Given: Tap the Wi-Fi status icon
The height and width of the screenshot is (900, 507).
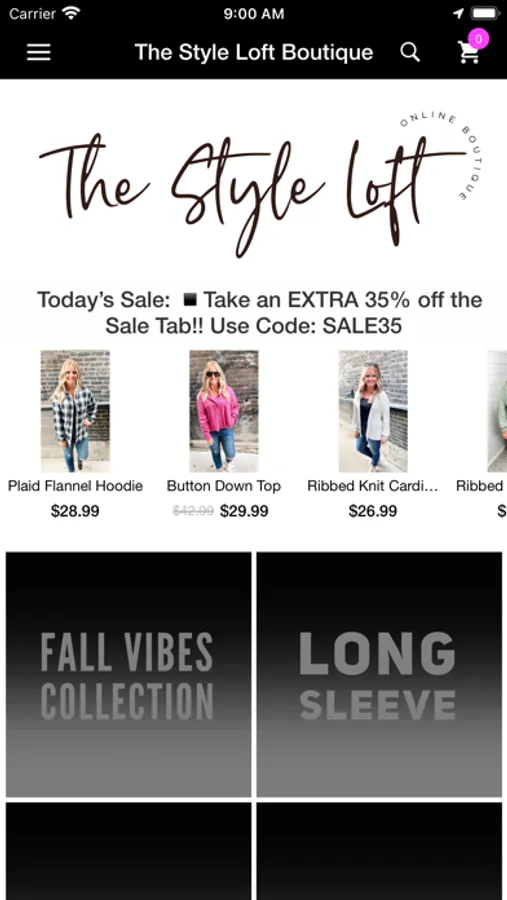Looking at the screenshot, I should pos(71,13).
